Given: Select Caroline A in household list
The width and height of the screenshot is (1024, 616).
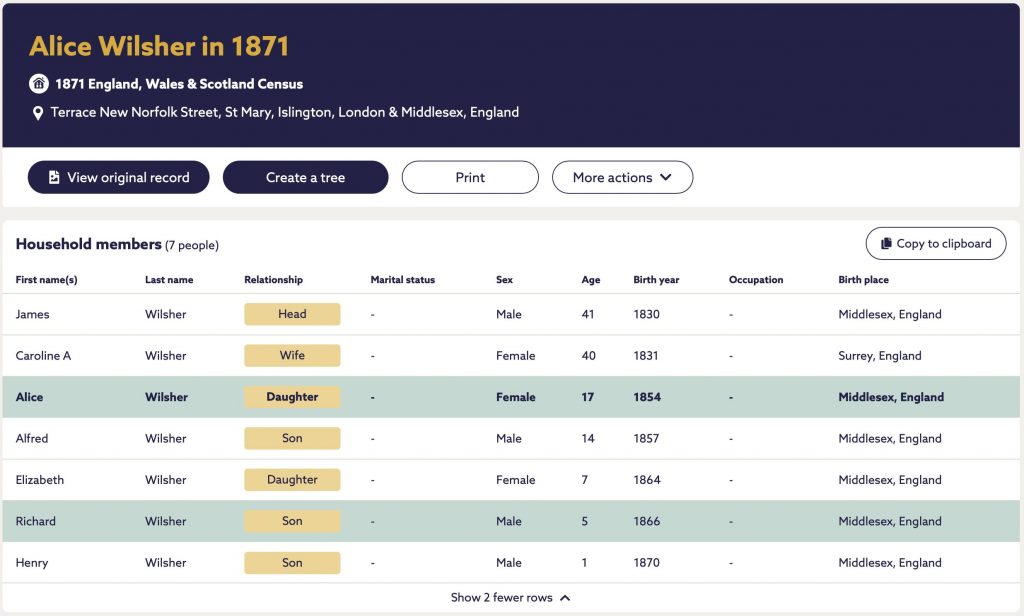Looking at the screenshot, I should (x=43, y=355).
